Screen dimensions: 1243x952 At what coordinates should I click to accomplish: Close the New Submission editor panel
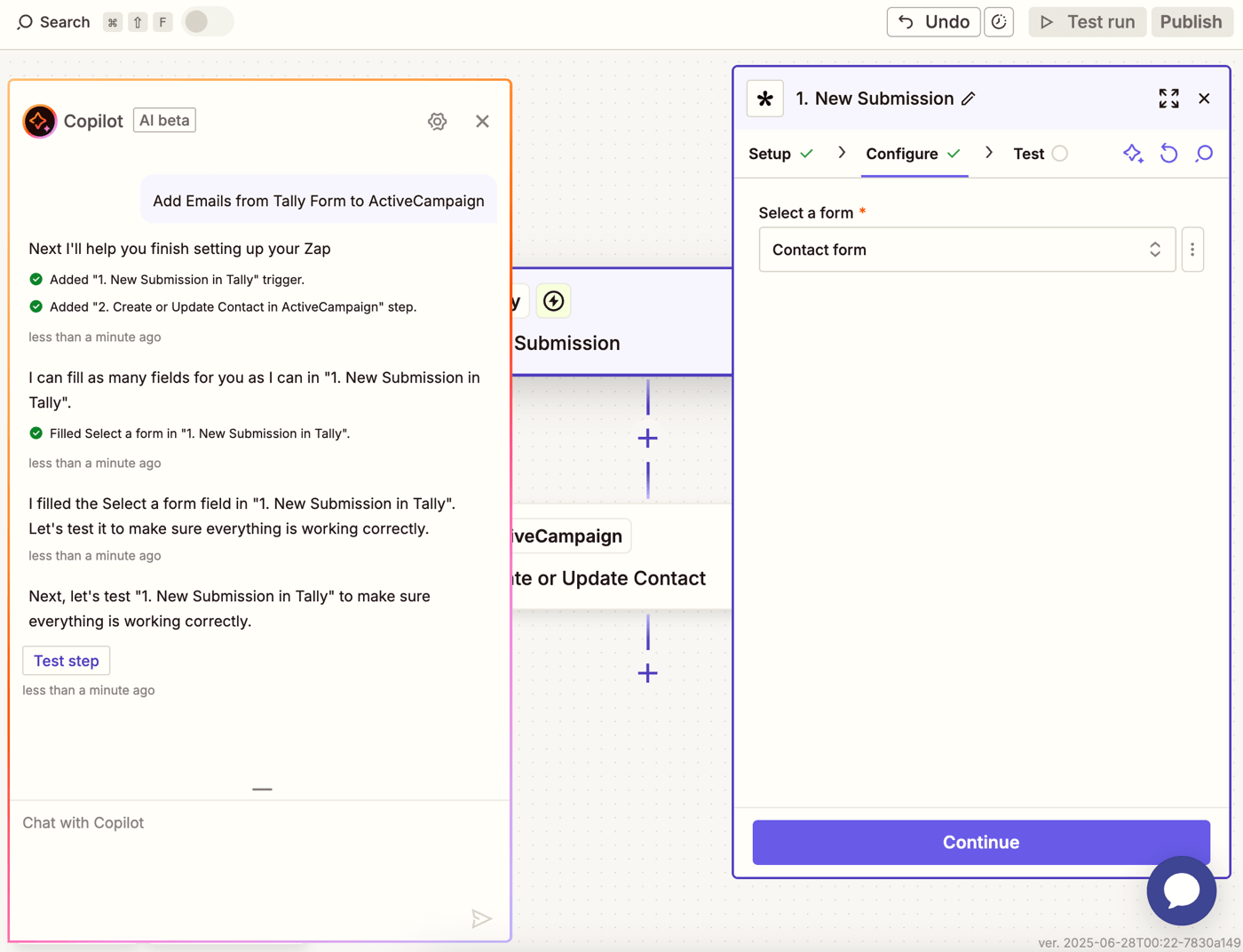point(1204,99)
